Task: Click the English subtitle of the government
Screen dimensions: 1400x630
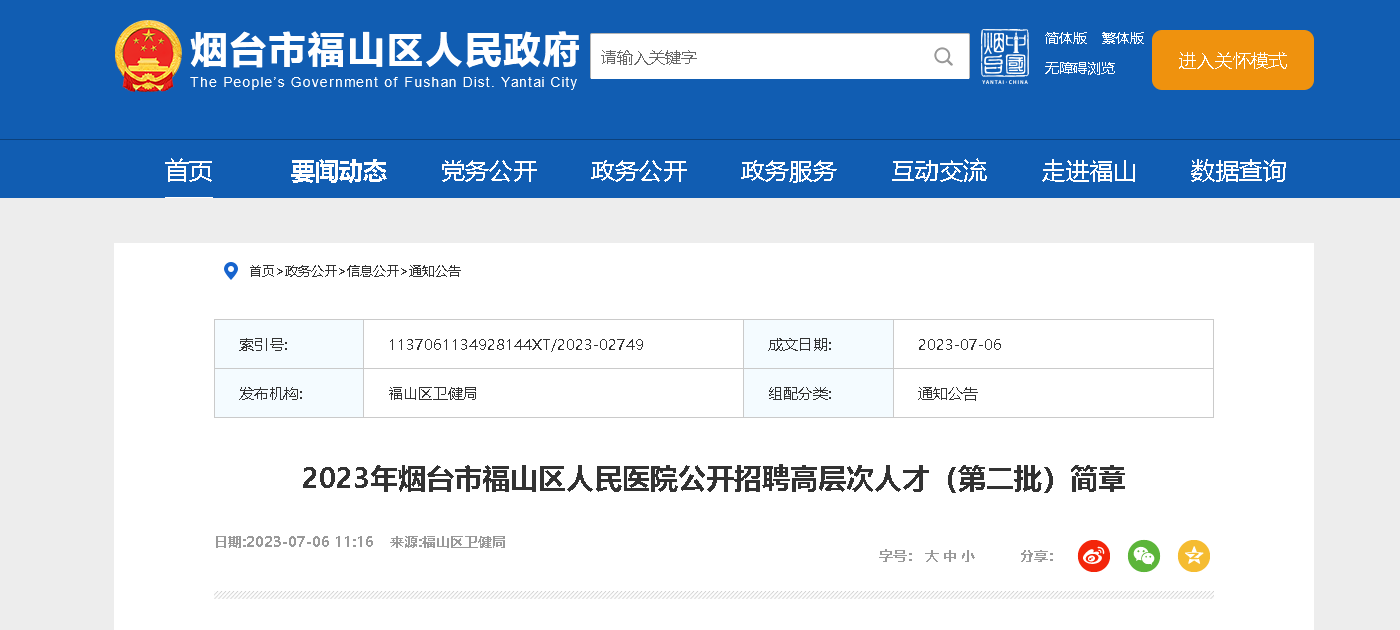Action: [384, 82]
